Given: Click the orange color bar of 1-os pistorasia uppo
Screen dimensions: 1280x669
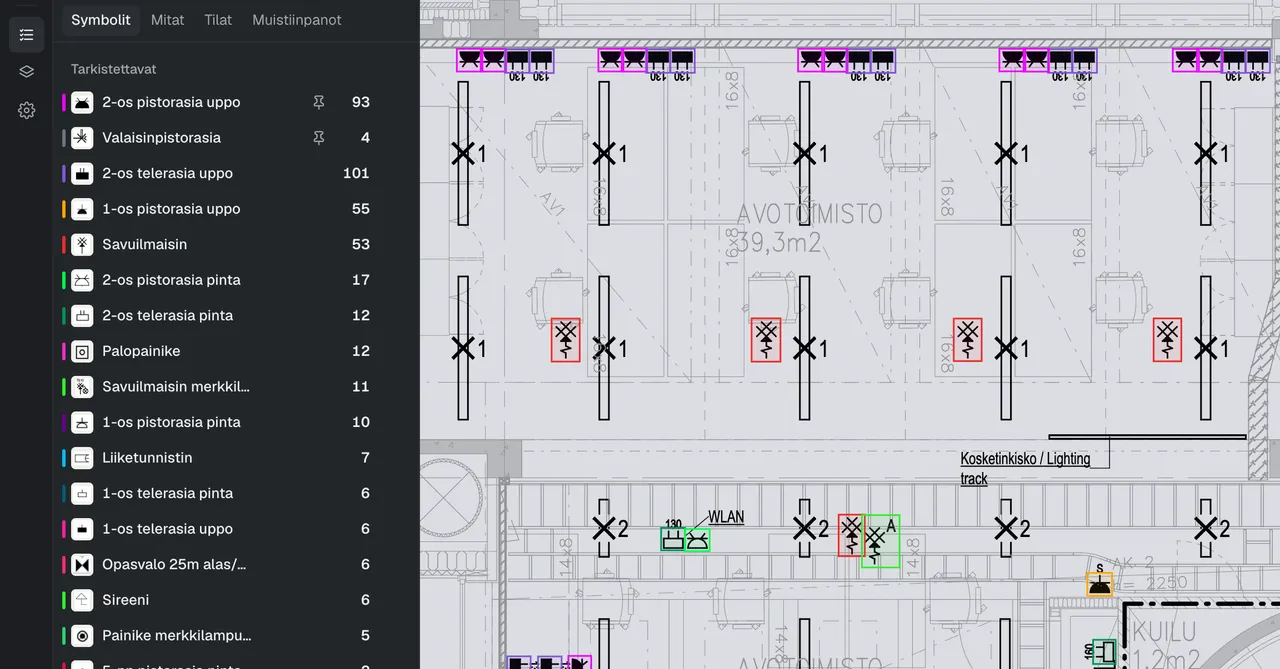Looking at the screenshot, I should [64, 209].
